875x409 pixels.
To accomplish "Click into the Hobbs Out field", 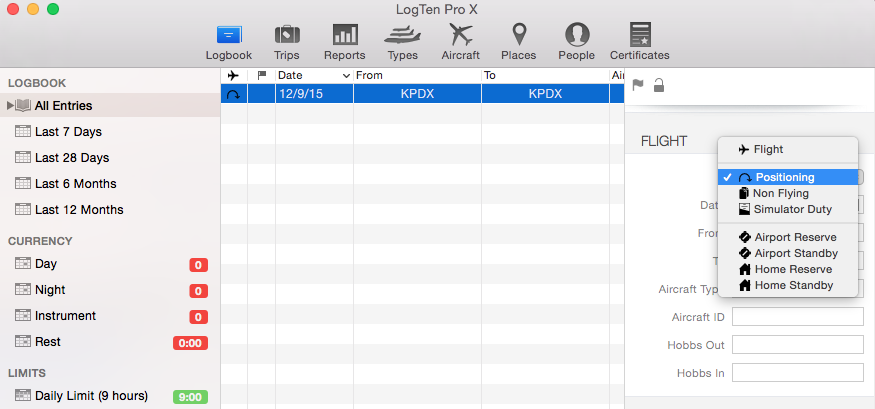I will tap(797, 344).
